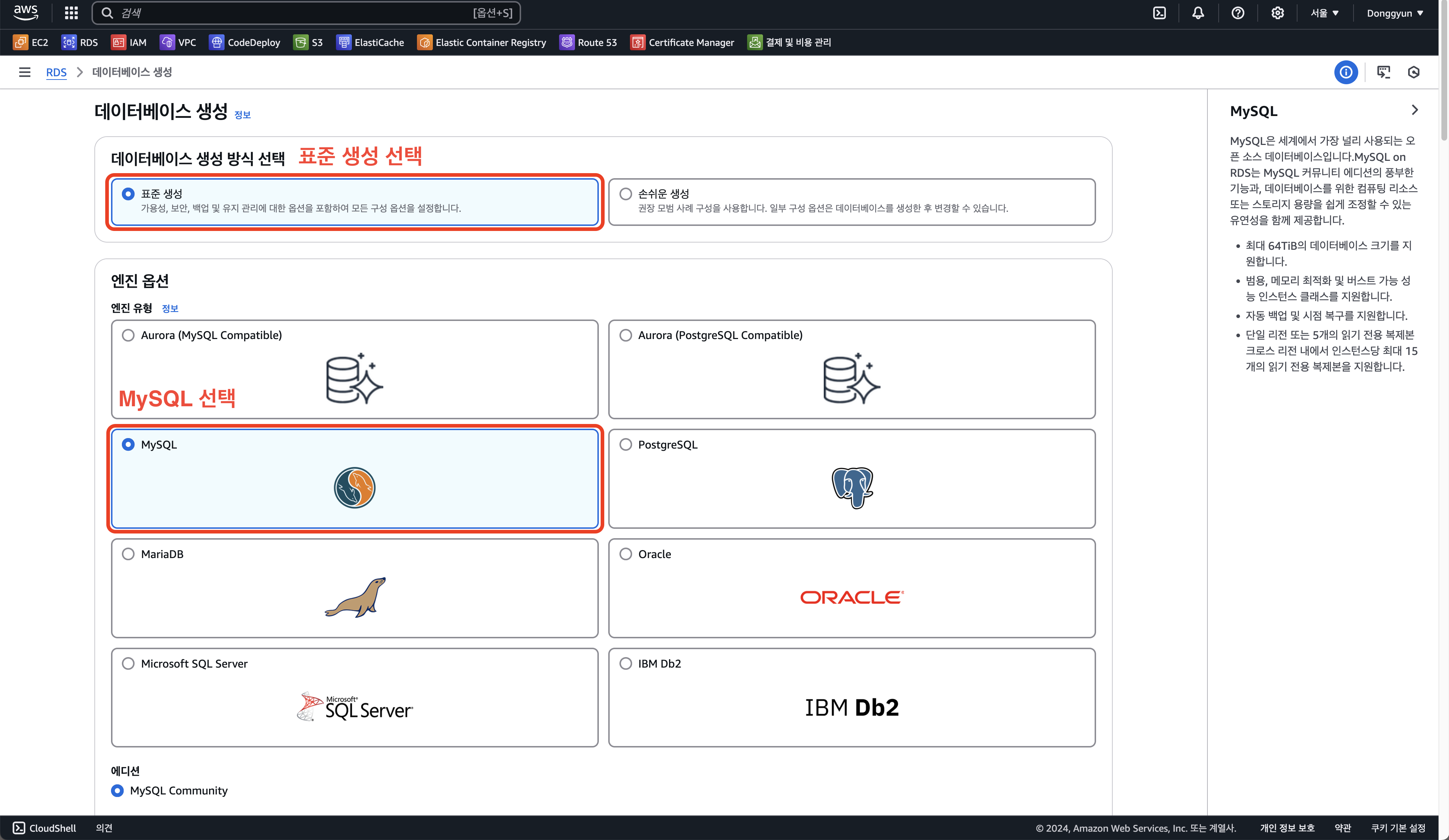
Task: Open the CodeDeploy shortcut
Action: click(x=245, y=43)
